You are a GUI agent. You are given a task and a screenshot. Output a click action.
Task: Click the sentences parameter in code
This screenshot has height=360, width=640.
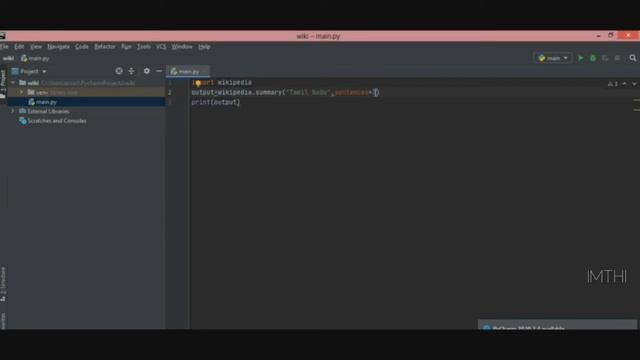tap(351, 93)
